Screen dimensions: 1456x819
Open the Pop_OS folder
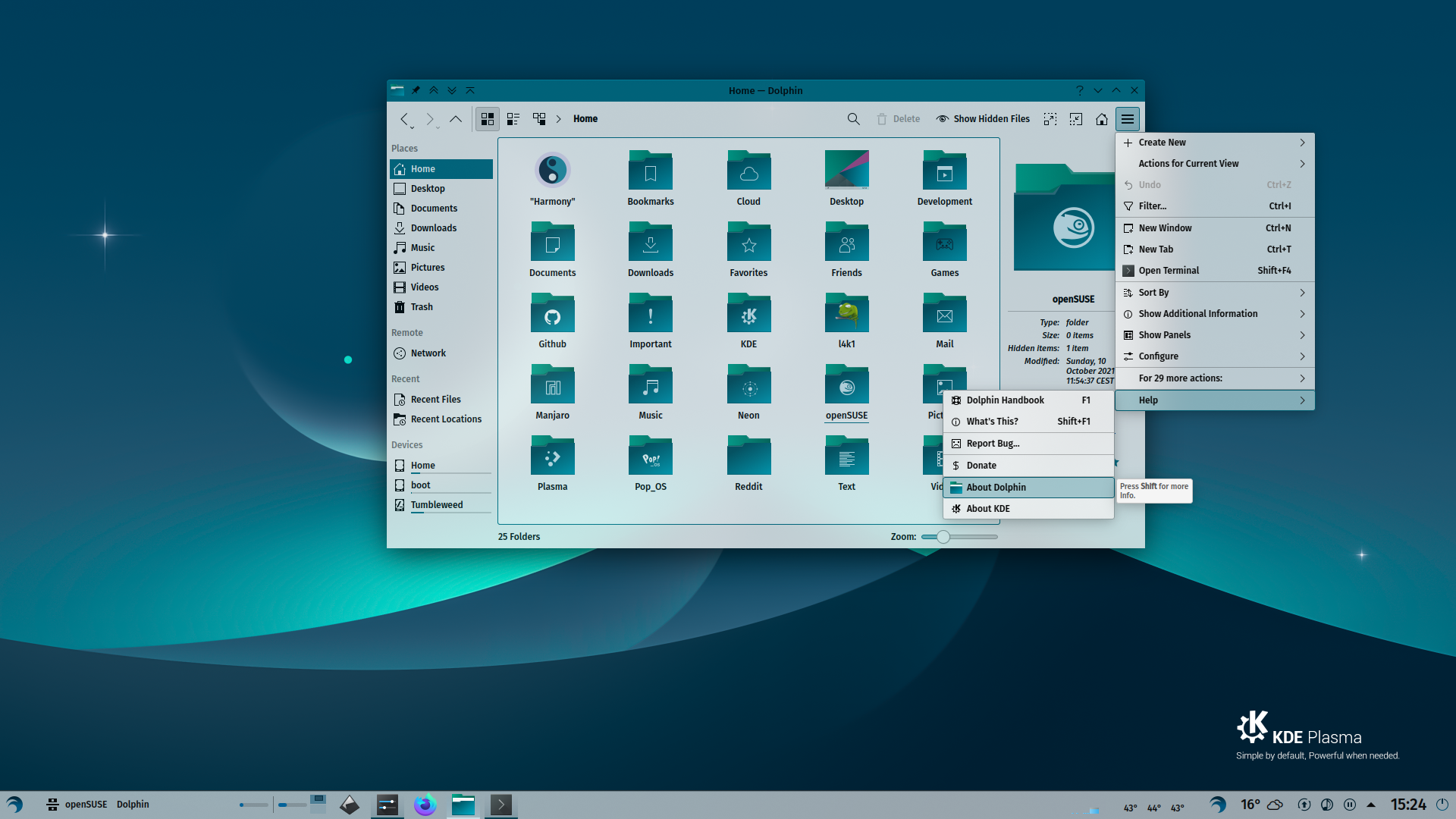651,464
